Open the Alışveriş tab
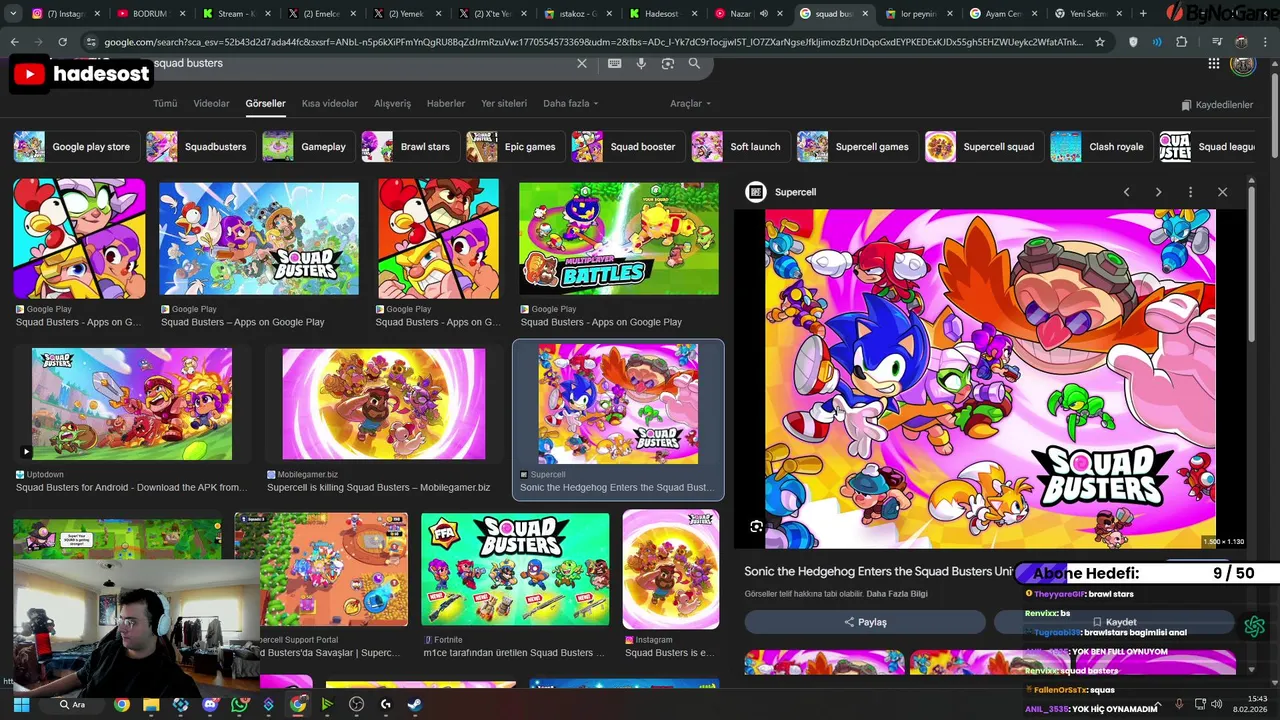Screen dimensions: 1280x720 click(x=392, y=104)
